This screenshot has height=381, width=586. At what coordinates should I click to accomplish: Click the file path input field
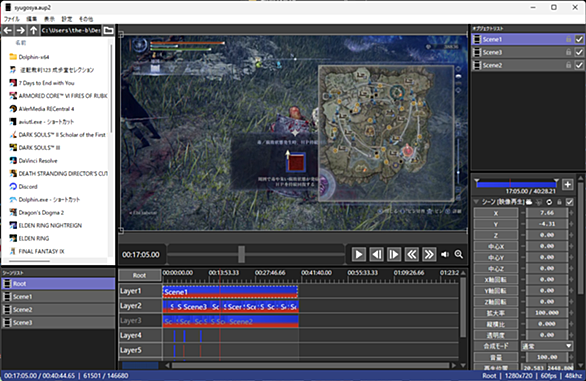(x=71, y=30)
